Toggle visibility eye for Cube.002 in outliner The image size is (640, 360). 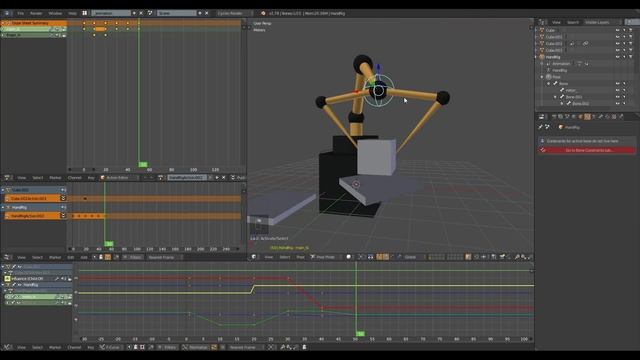618,43
